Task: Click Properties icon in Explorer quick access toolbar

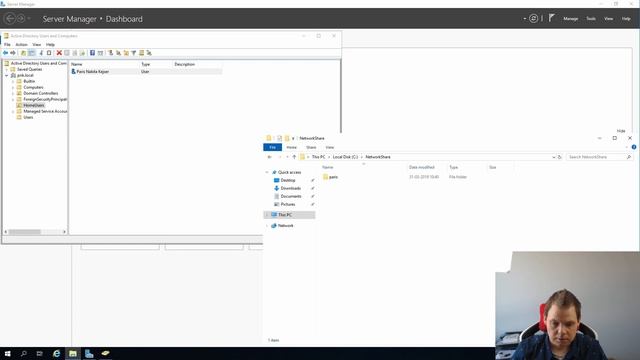Action: pyautogui.click(x=279, y=138)
